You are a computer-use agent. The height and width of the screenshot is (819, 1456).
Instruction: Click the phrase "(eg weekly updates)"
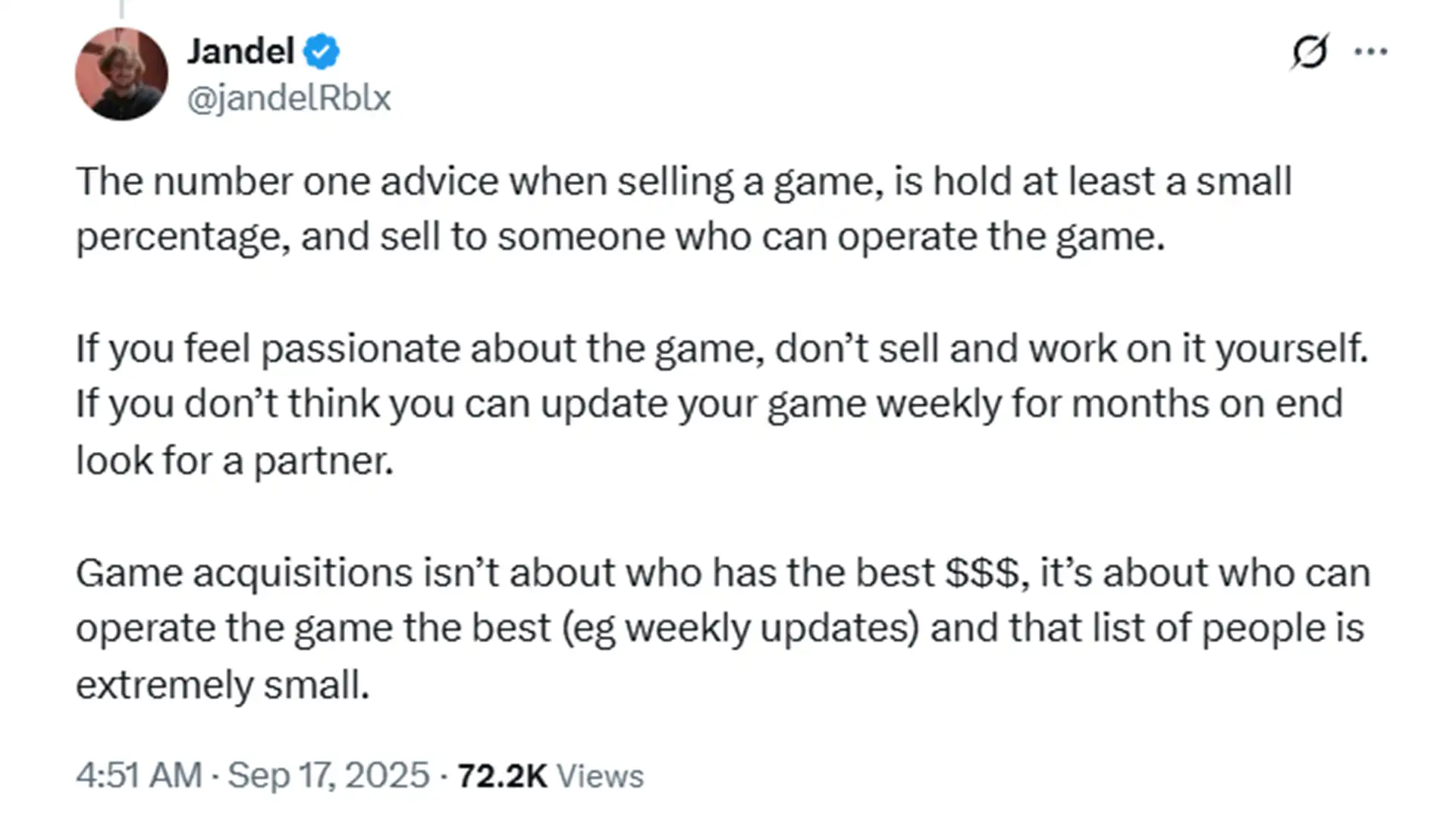coord(740,629)
